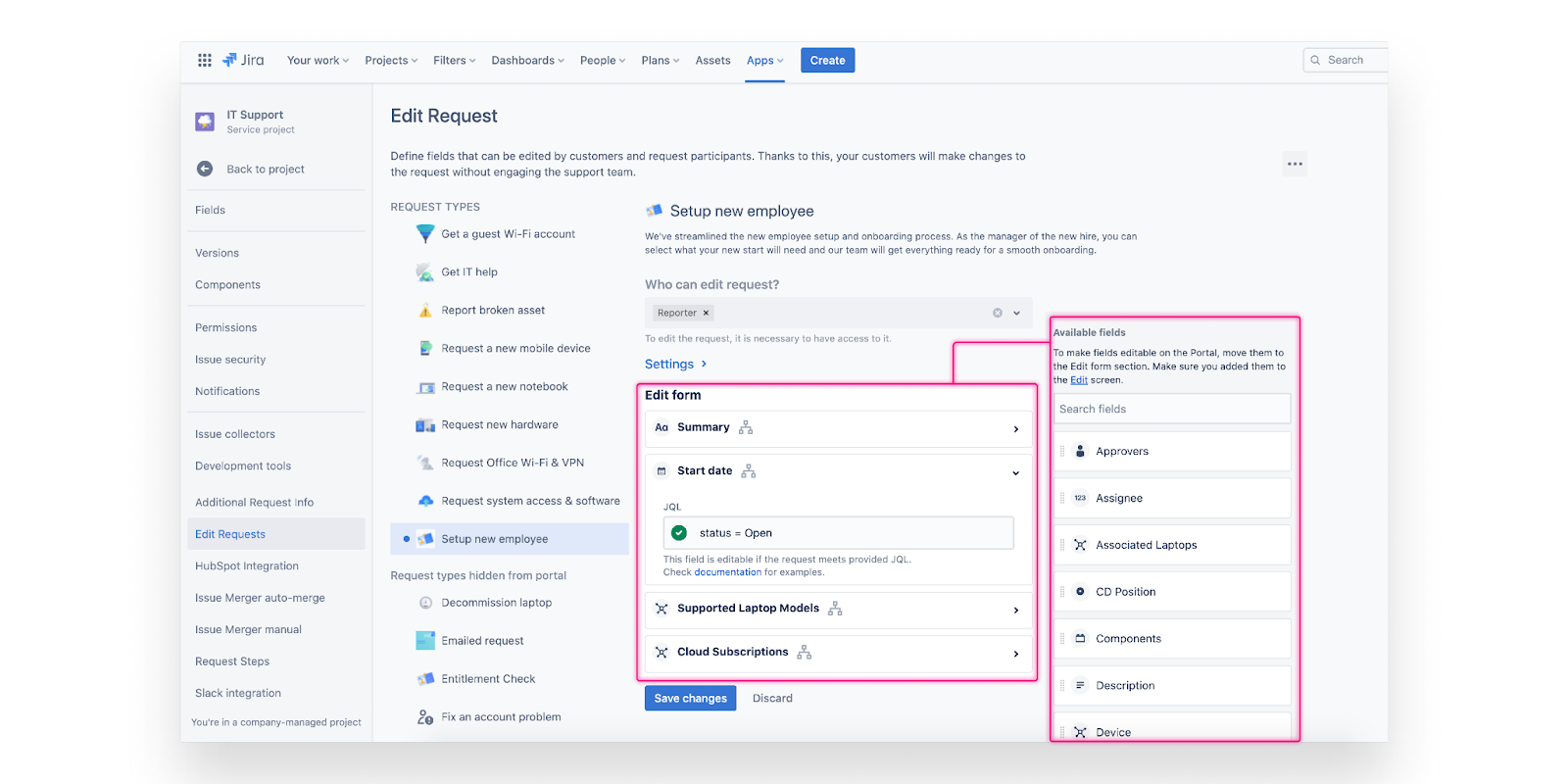Clear the Who can edit request field
The image size is (1568, 784).
click(x=998, y=313)
